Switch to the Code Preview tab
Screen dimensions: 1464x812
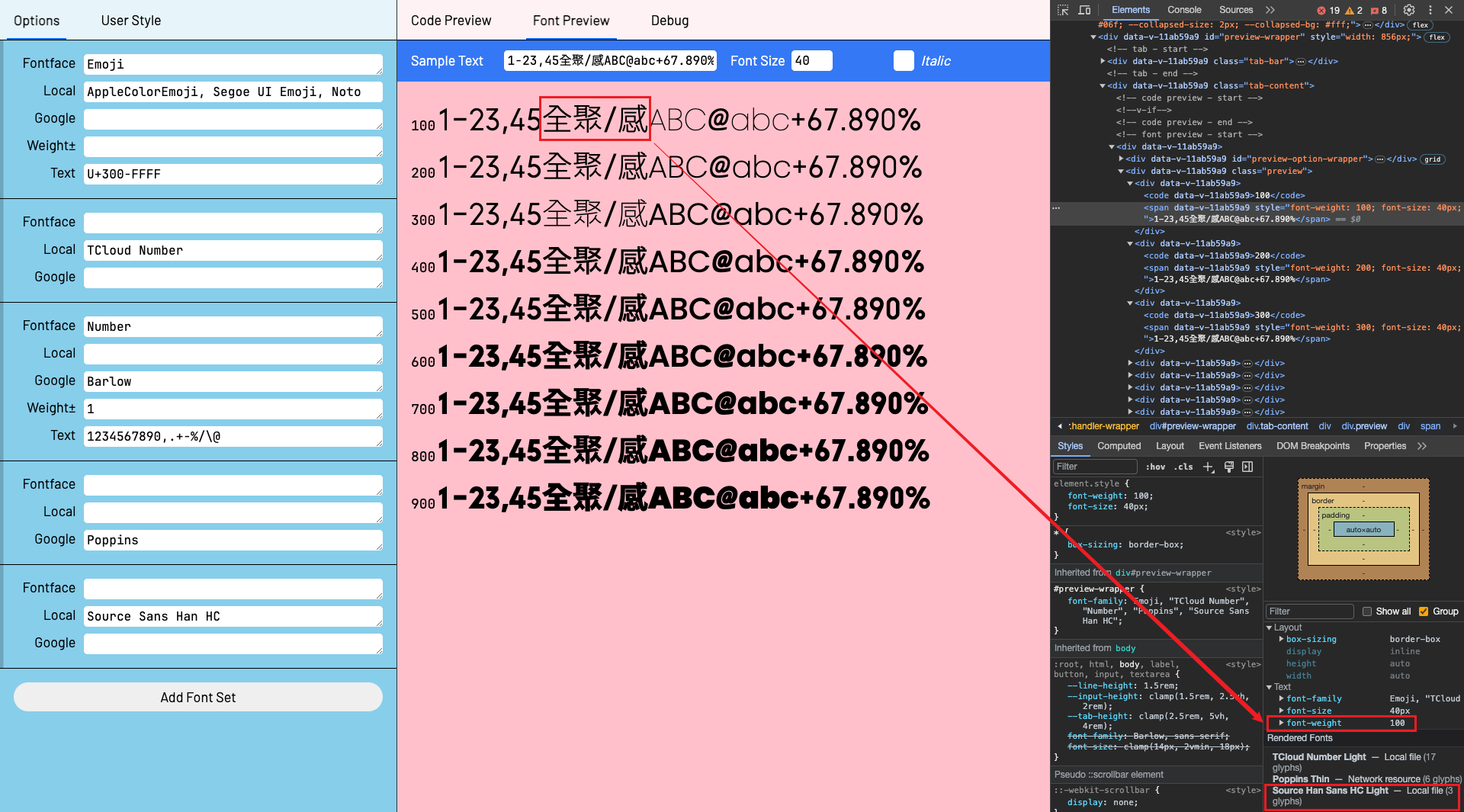pos(451,21)
